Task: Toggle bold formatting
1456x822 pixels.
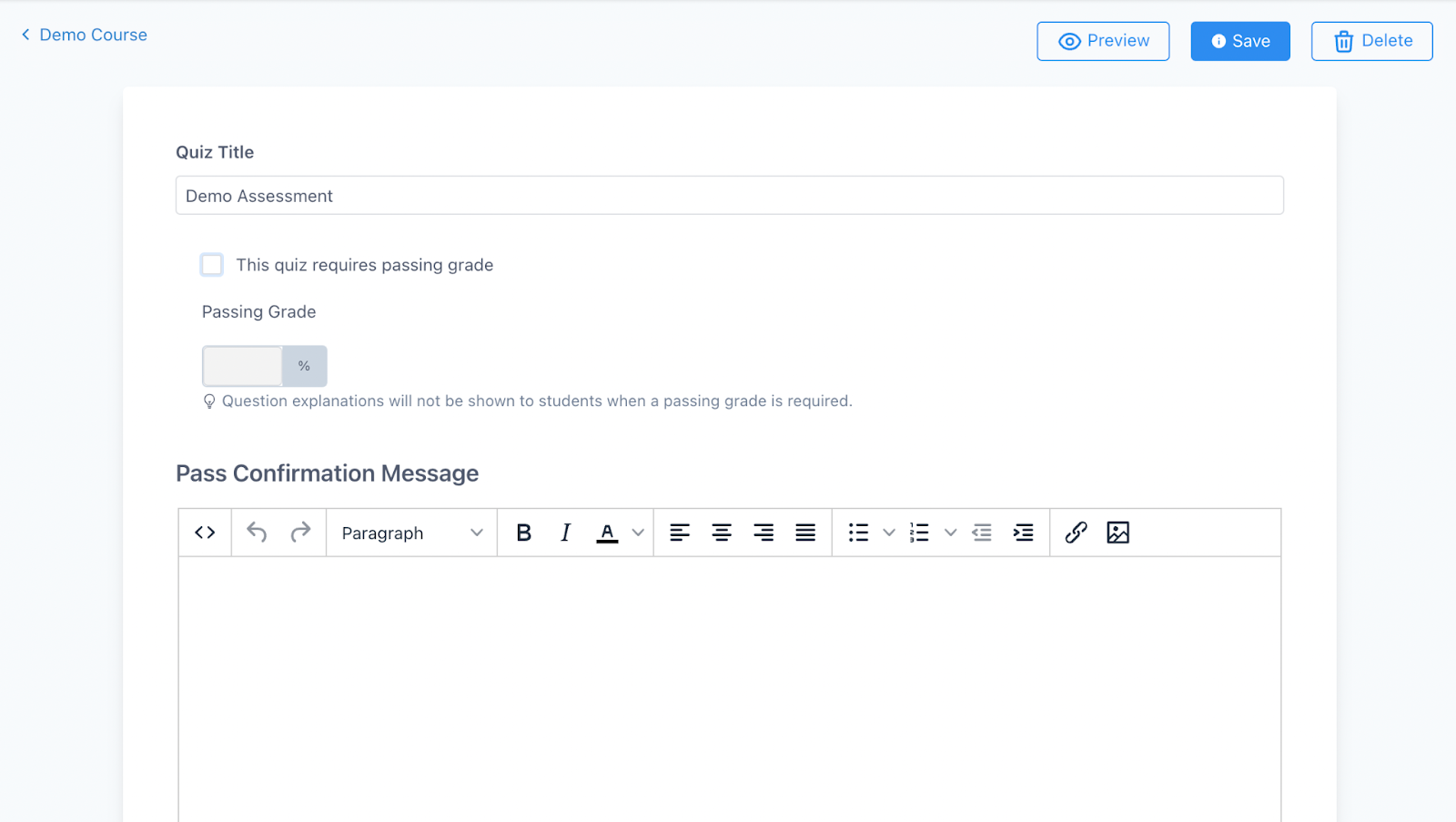Action: tap(523, 533)
